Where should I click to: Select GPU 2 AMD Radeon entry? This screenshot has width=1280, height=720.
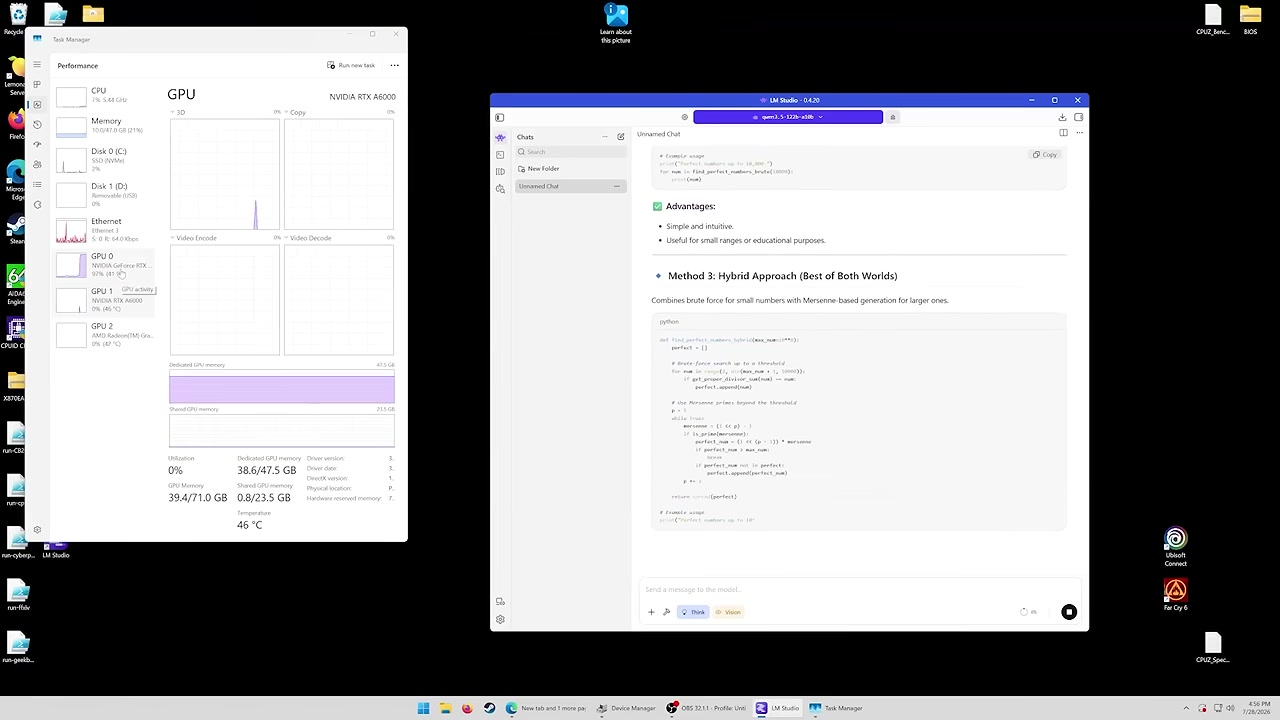tap(104, 335)
